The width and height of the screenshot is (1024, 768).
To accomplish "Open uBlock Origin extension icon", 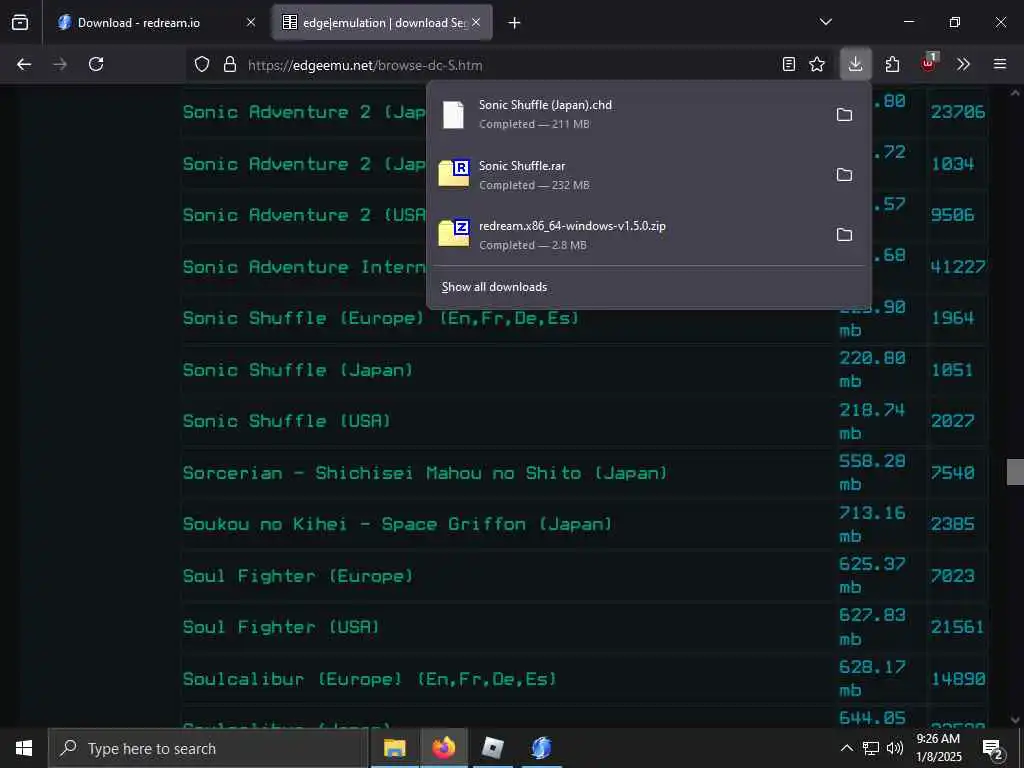I will pyautogui.click(x=929, y=63).
